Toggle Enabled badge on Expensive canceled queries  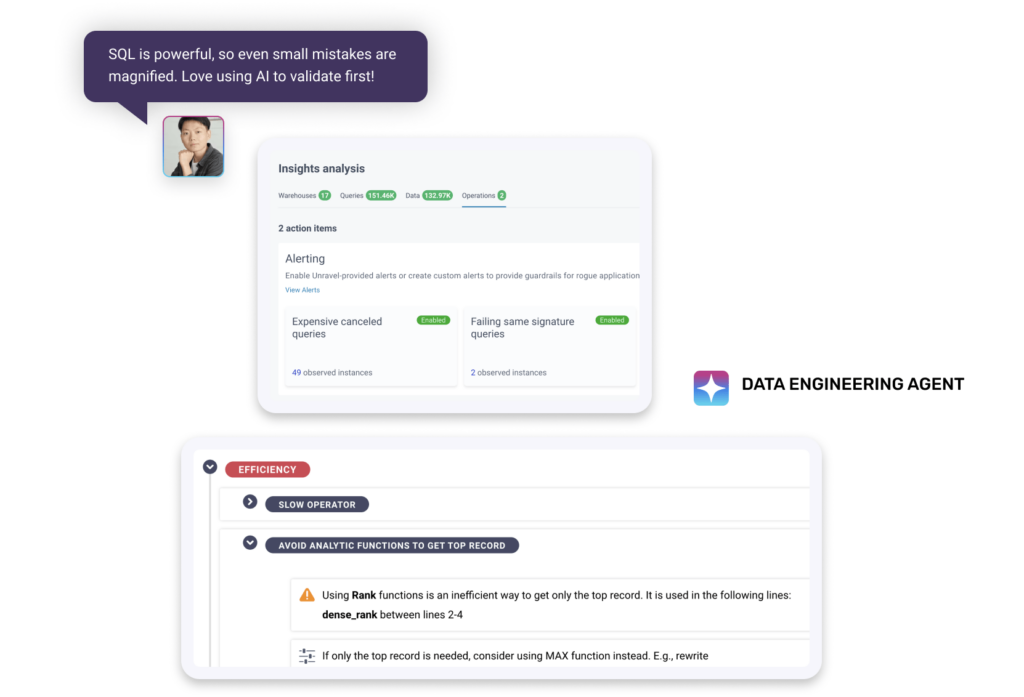(433, 320)
